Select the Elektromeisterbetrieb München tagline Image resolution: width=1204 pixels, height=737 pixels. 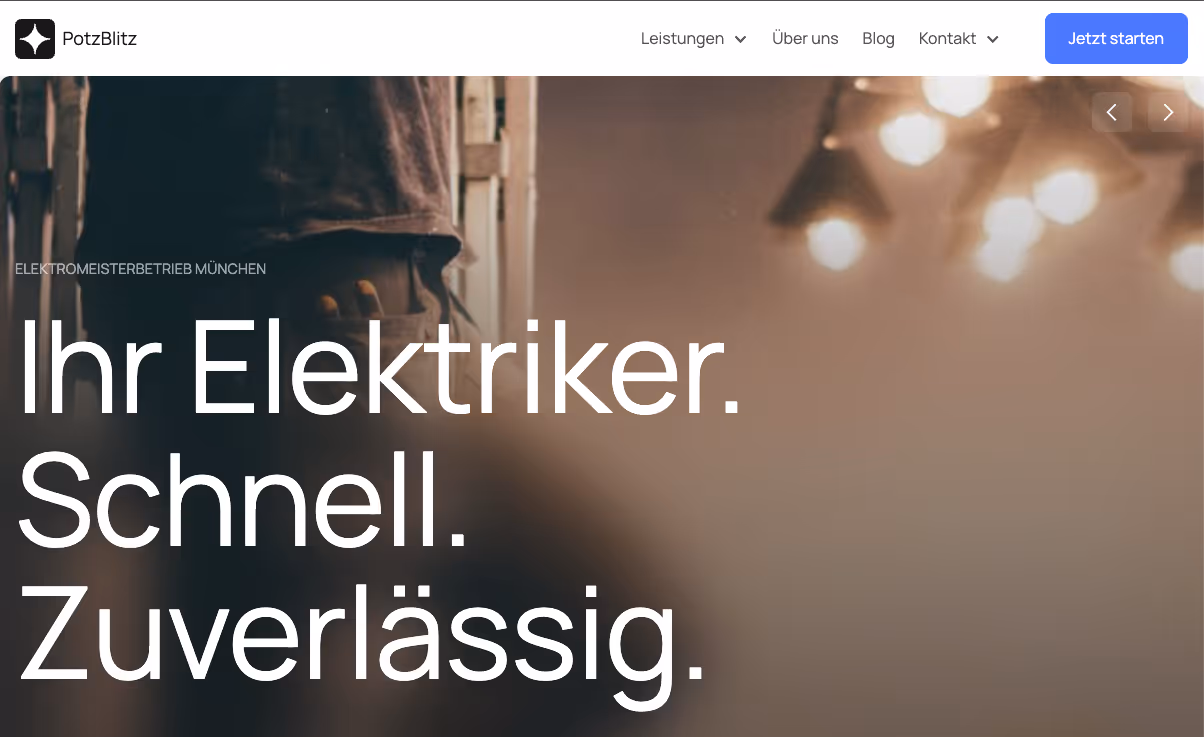tap(140, 269)
